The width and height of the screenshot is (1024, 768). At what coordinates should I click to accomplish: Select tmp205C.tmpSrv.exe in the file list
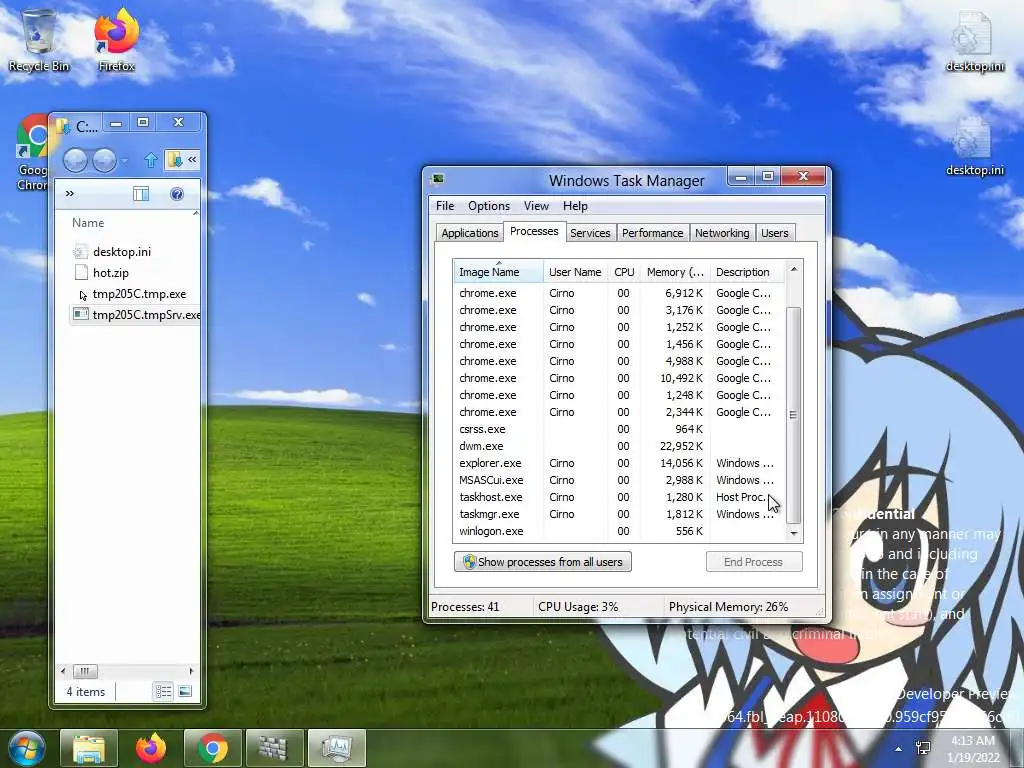[136, 315]
